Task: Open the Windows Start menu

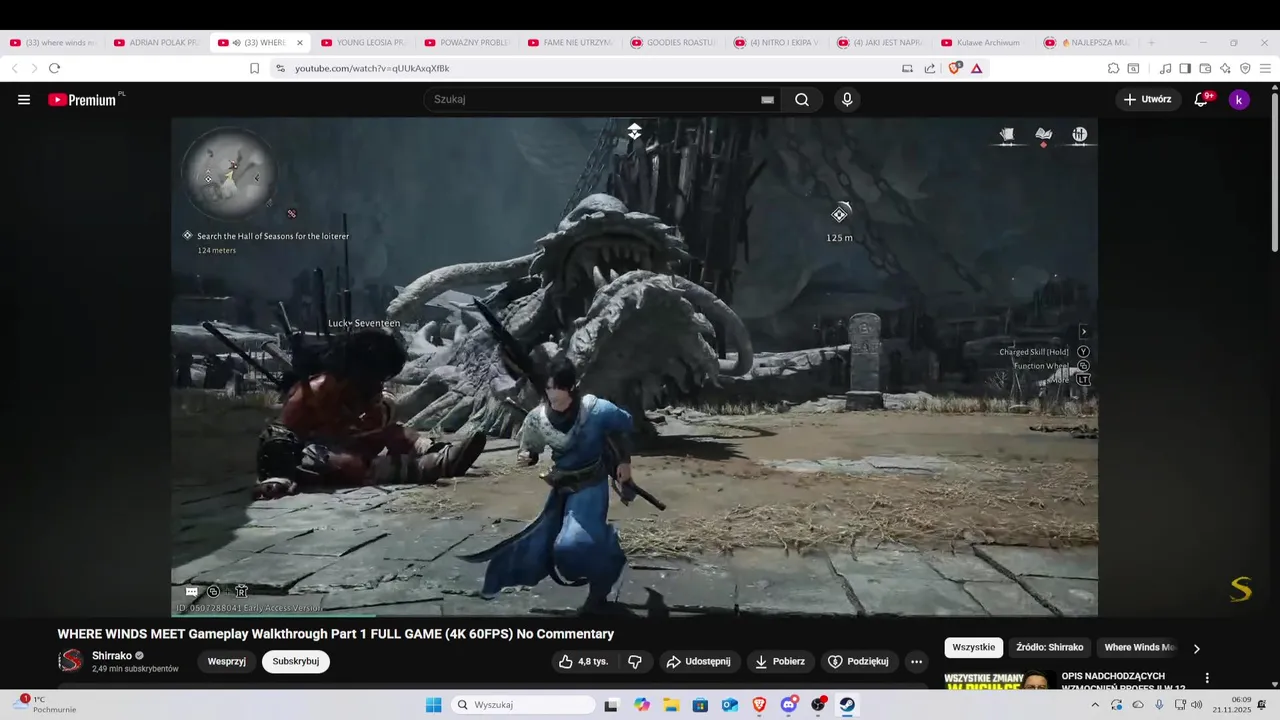Action: click(433, 705)
